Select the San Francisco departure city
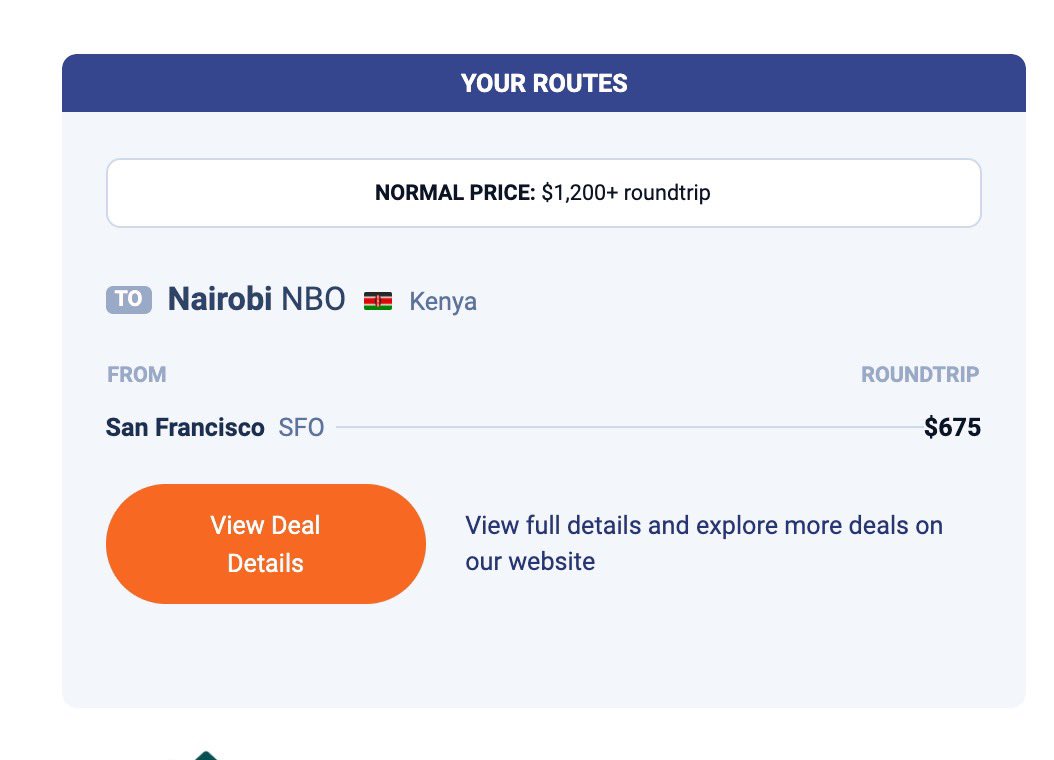This screenshot has width=1054, height=760. pyautogui.click(x=185, y=428)
